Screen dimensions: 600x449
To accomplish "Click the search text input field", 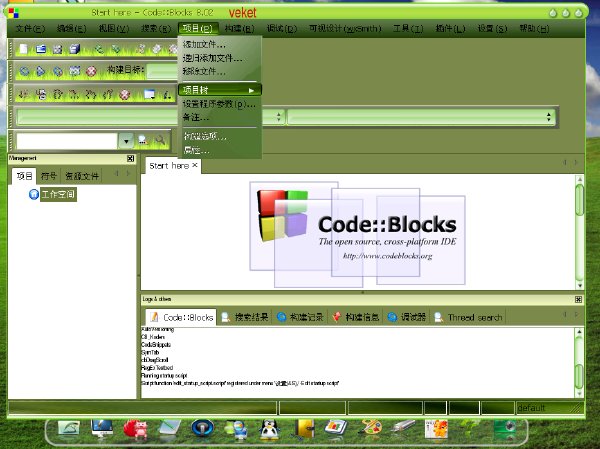I will (66, 141).
